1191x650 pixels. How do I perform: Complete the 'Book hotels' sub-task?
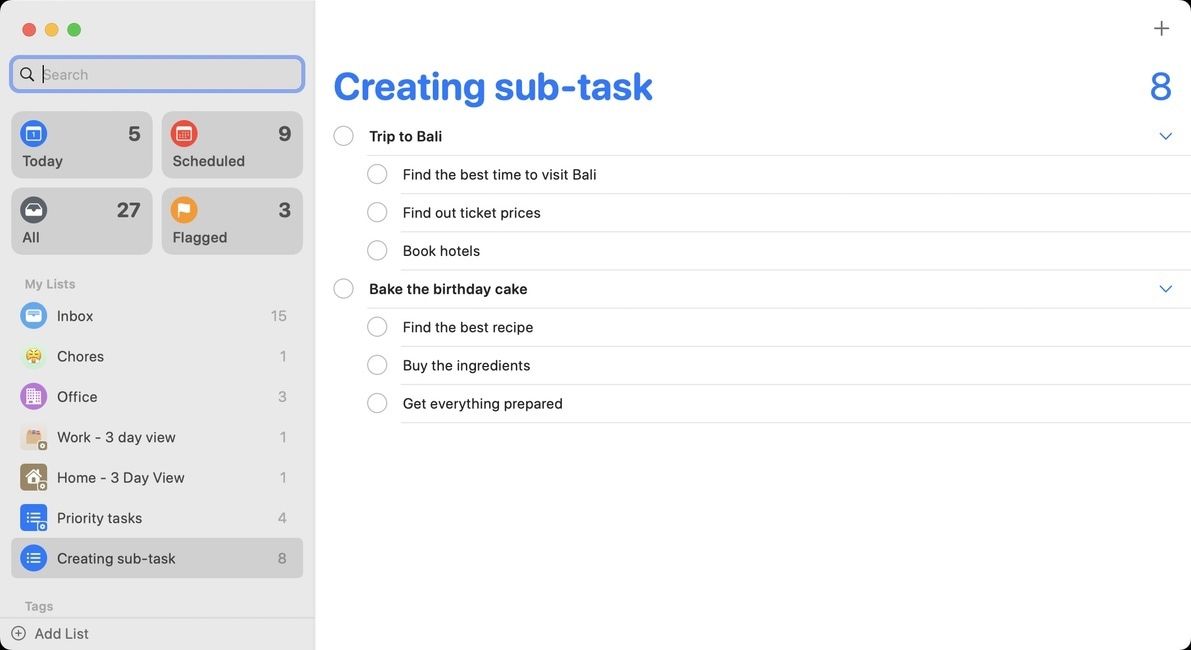[377, 250]
